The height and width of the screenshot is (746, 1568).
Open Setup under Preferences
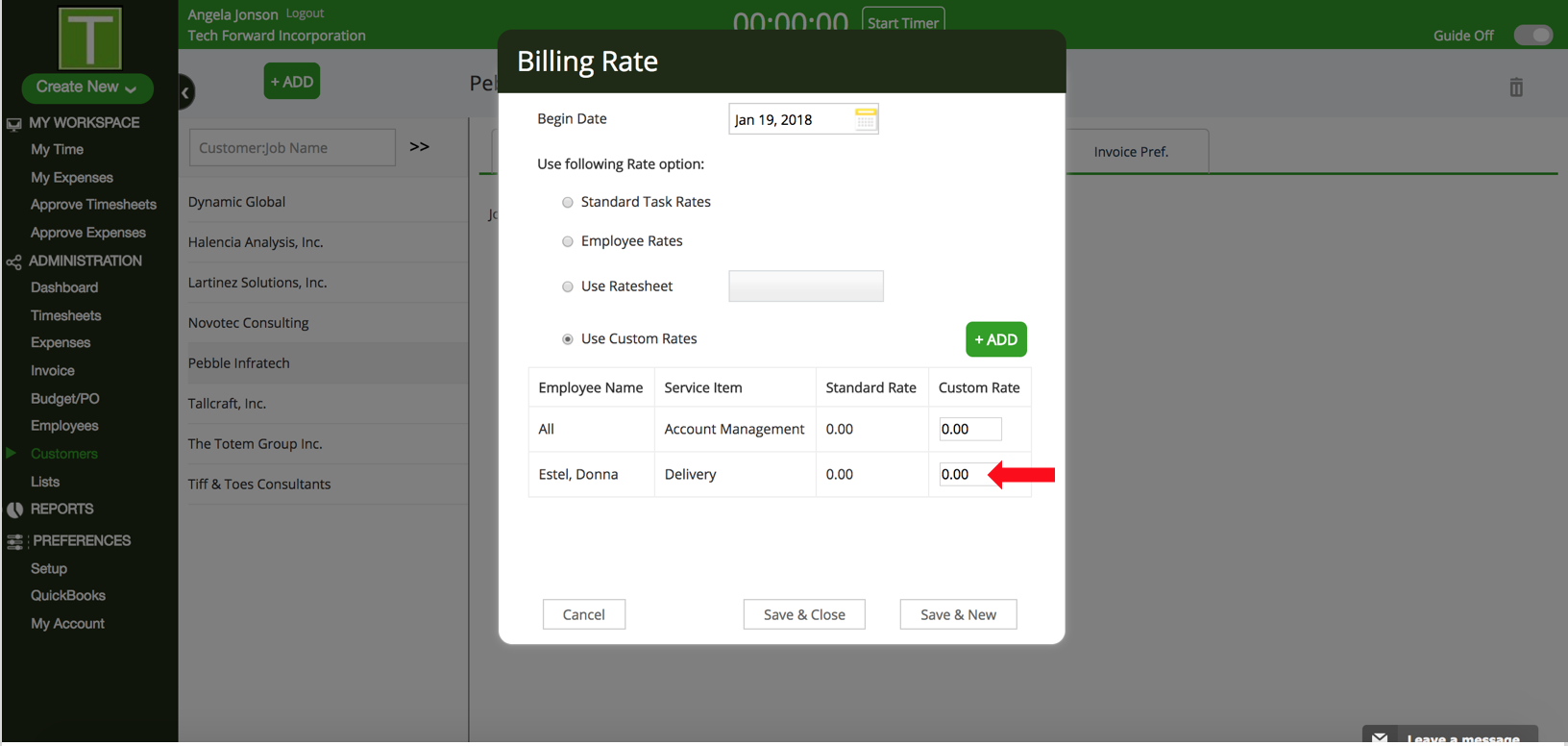(x=49, y=569)
